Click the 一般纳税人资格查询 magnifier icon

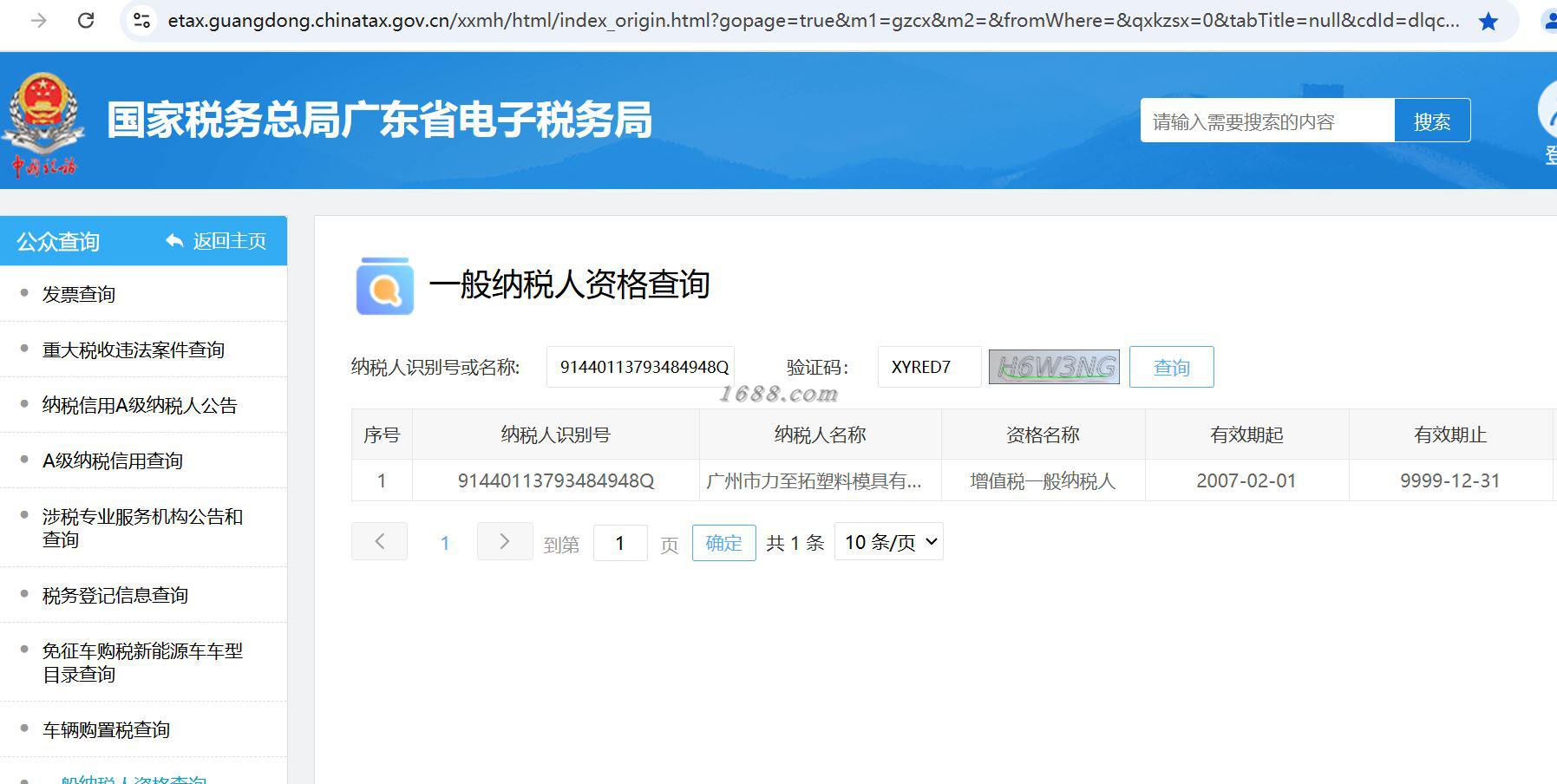[x=384, y=285]
